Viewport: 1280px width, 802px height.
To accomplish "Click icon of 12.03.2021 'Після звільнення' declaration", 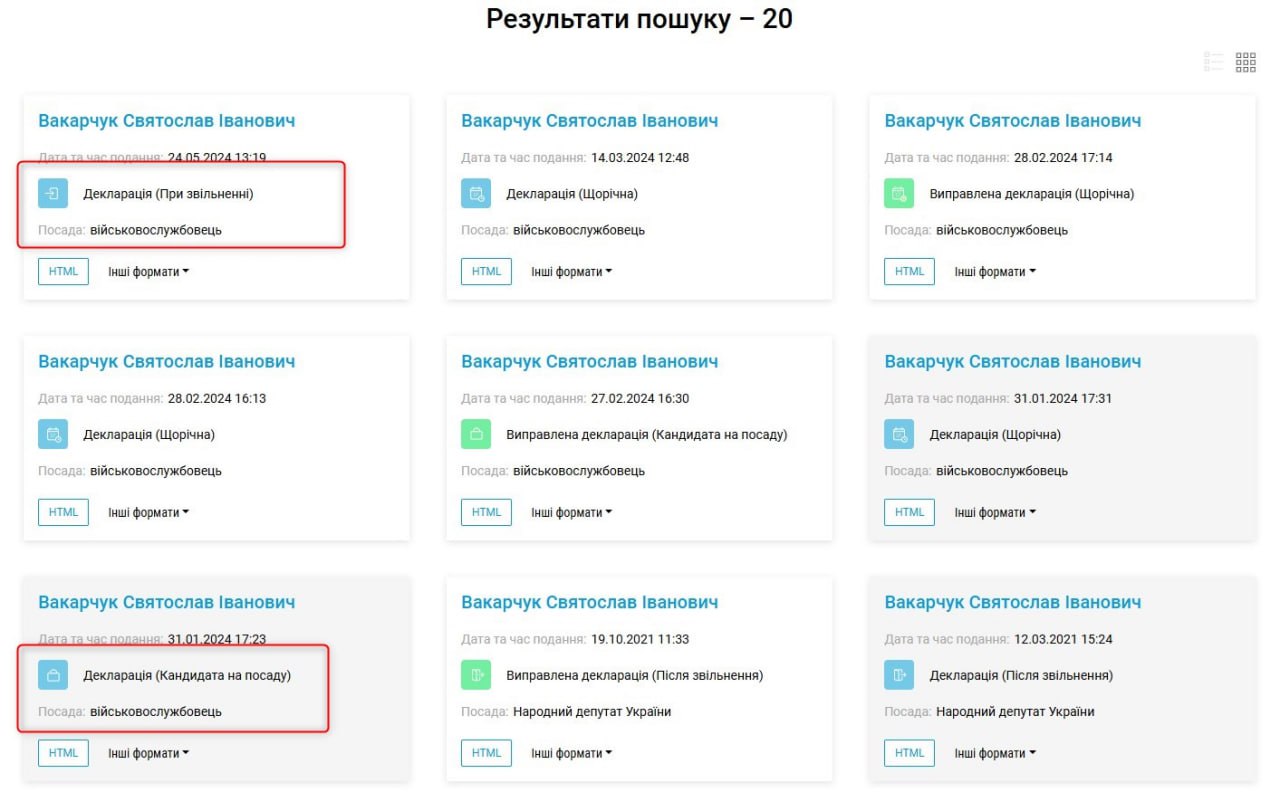I will 899,676.
